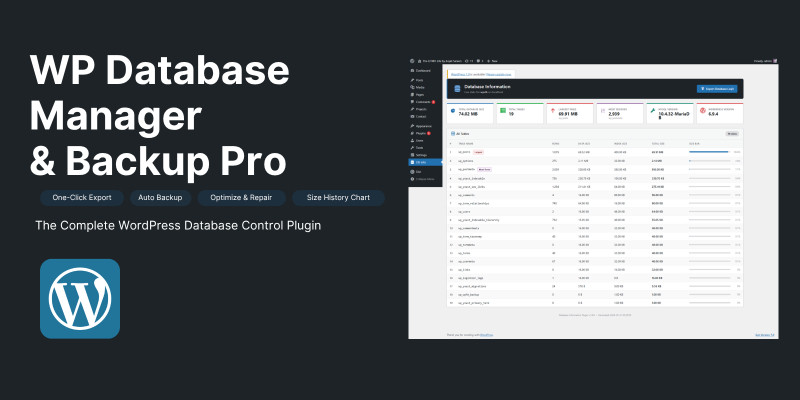Click the Optimize & Repair pill
Screen dimensions: 800x400
pos(241,197)
